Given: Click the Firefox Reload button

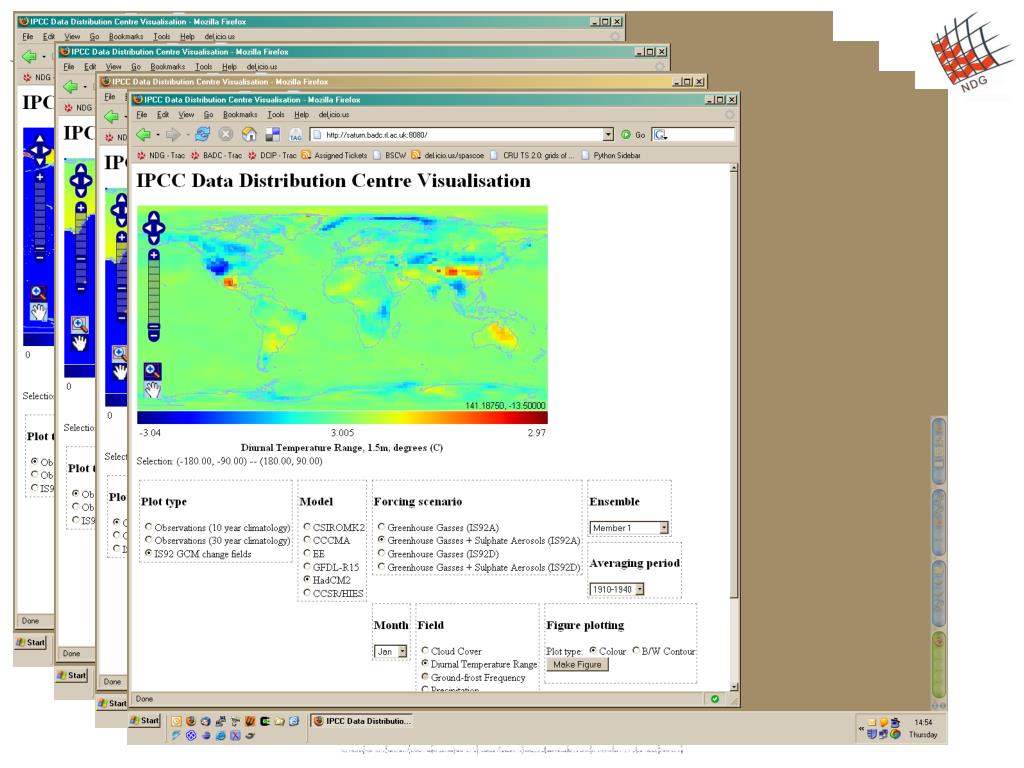Looking at the screenshot, I should pyautogui.click(x=201, y=134).
